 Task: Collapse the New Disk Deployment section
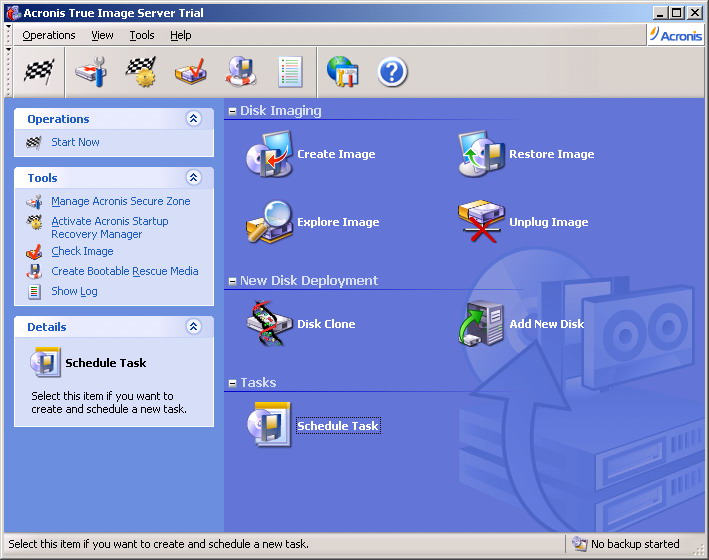coord(232,281)
